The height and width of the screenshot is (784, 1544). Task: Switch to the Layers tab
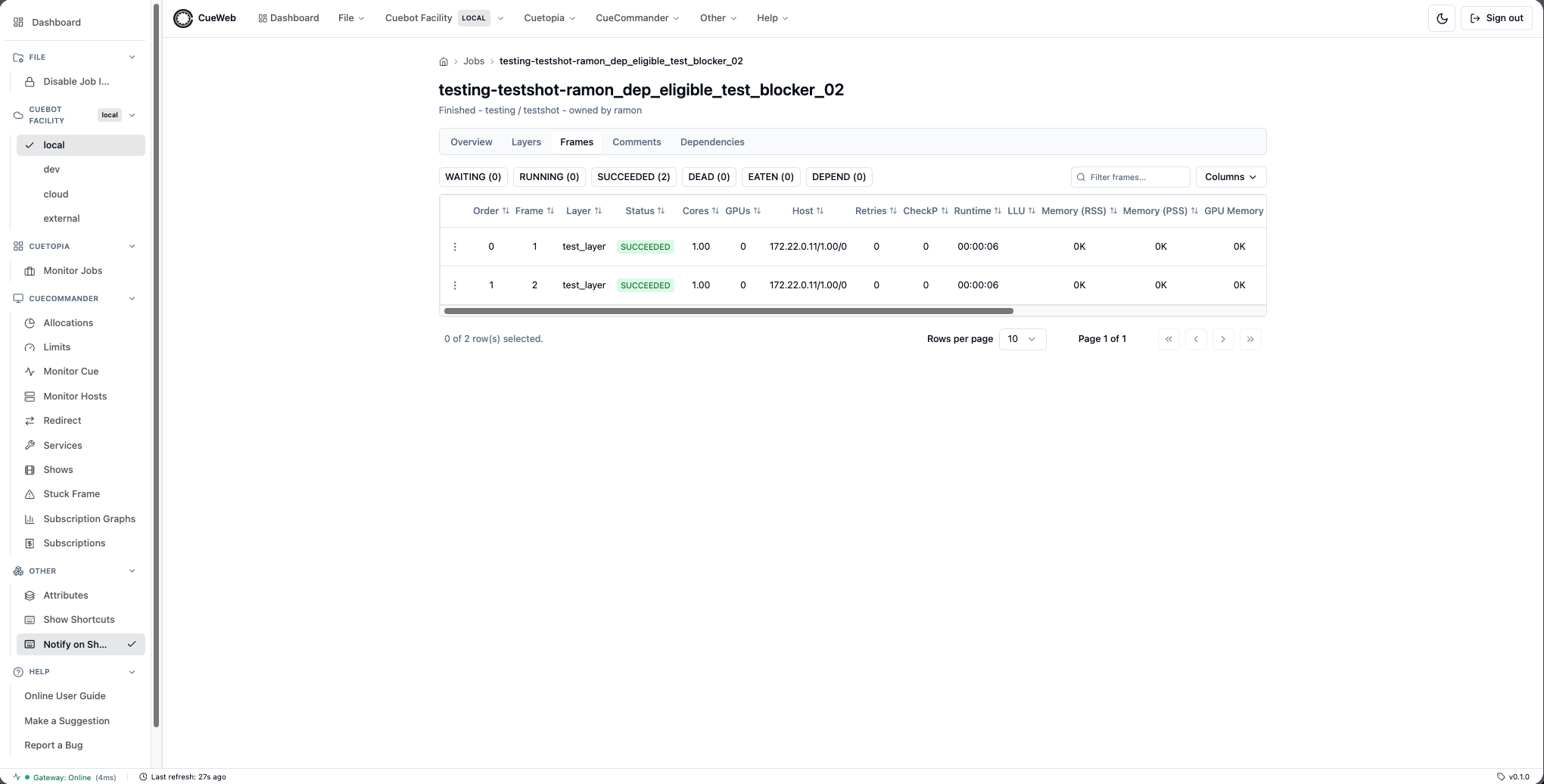click(x=526, y=142)
